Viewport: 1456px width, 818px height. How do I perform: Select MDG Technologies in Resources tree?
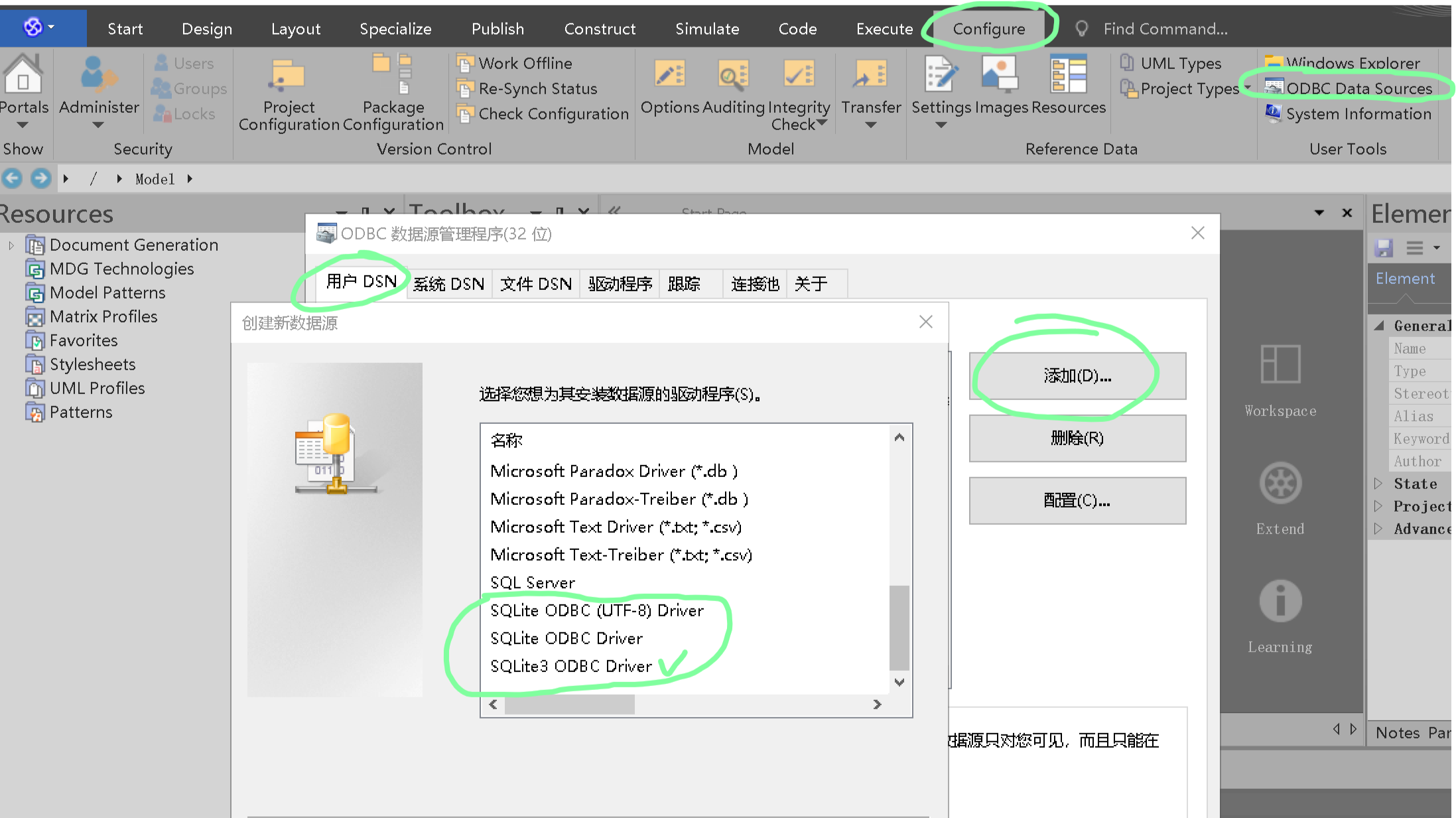tap(121, 269)
